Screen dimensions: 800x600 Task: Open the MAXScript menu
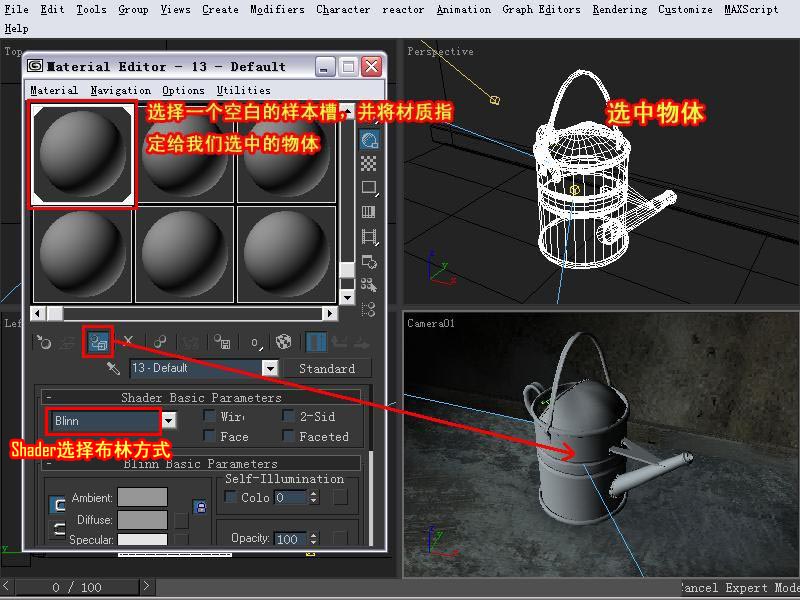(751, 9)
